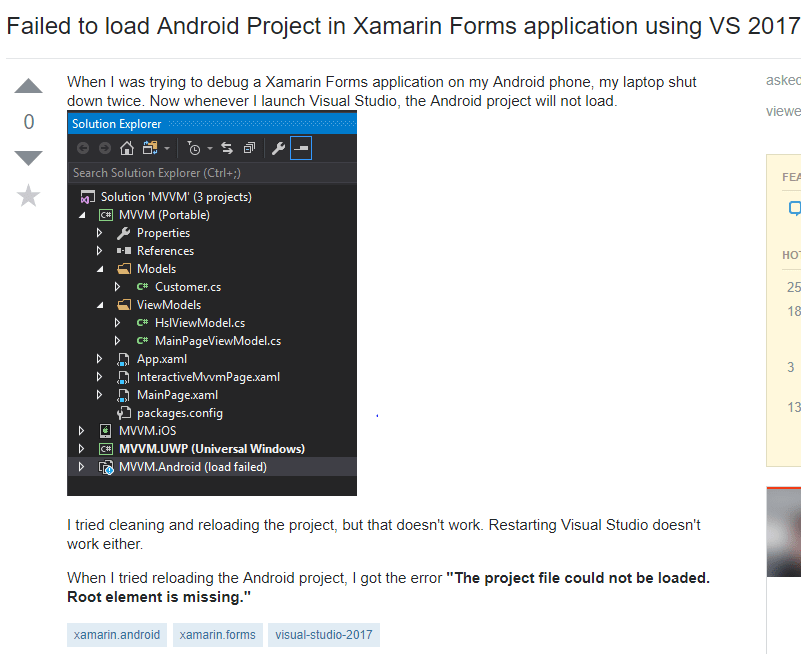The width and height of the screenshot is (801, 654).
Task: Click the Back arrow in Solution Explorer toolbar
Action: click(x=83, y=148)
